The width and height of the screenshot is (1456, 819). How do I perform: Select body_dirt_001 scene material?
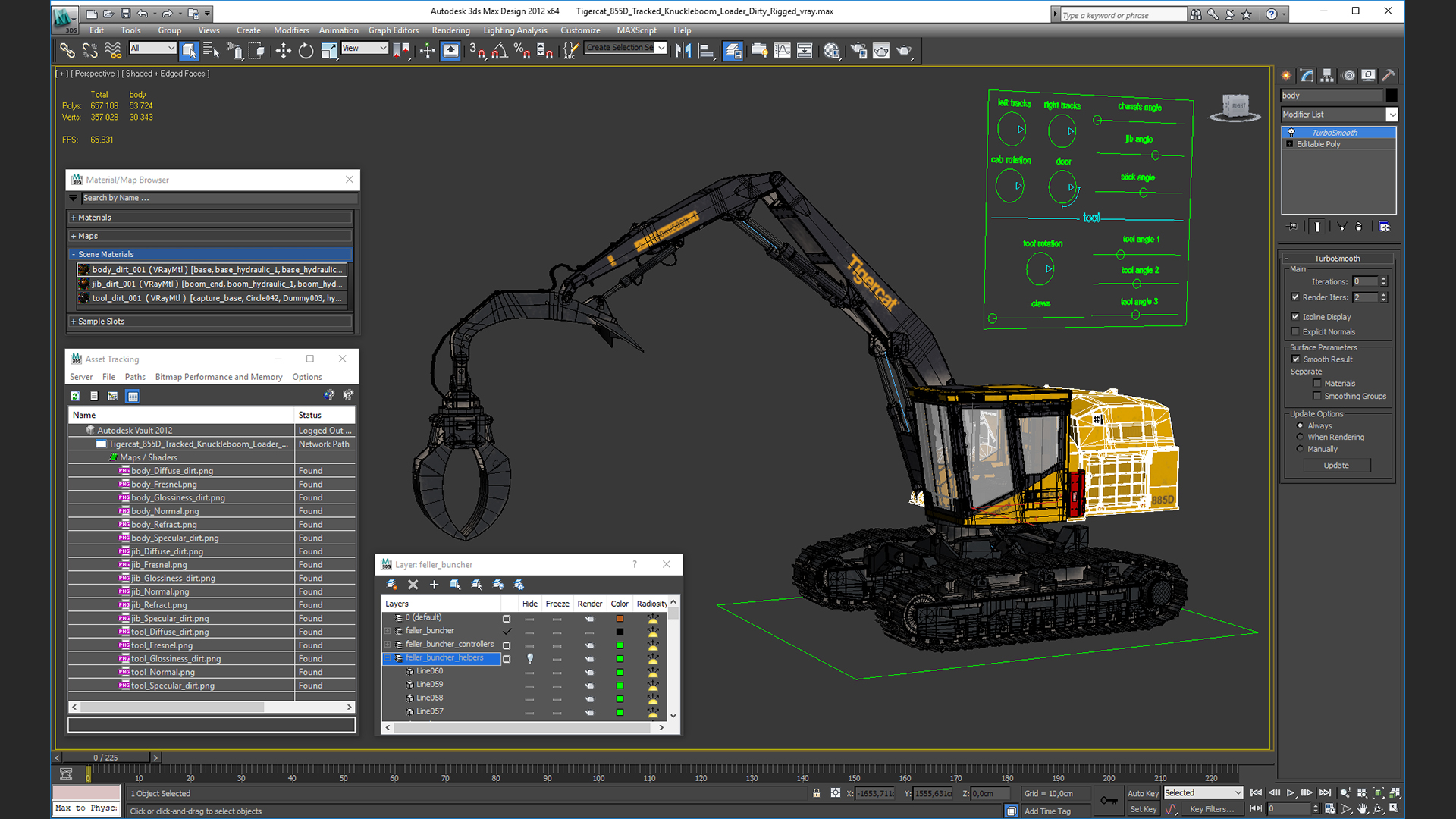tap(212, 270)
